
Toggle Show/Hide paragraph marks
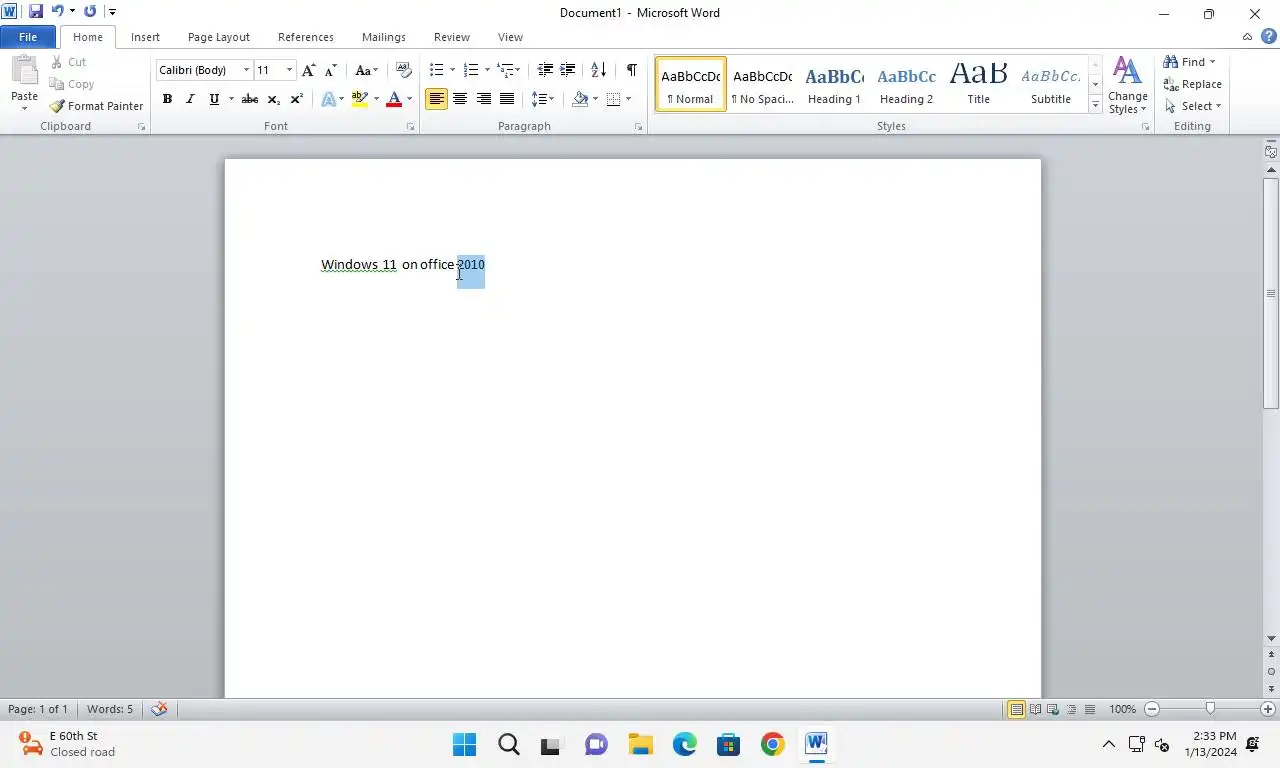[631, 70]
